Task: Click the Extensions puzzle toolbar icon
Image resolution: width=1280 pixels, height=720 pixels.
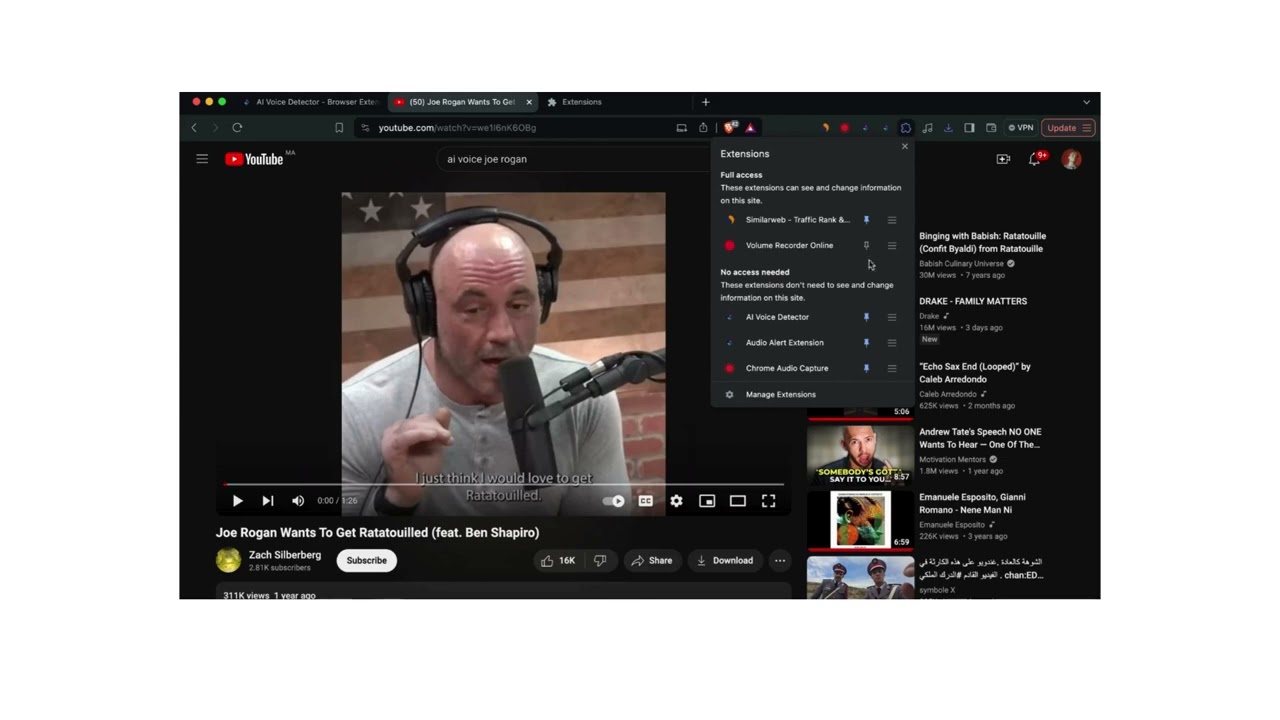Action: pos(906,128)
